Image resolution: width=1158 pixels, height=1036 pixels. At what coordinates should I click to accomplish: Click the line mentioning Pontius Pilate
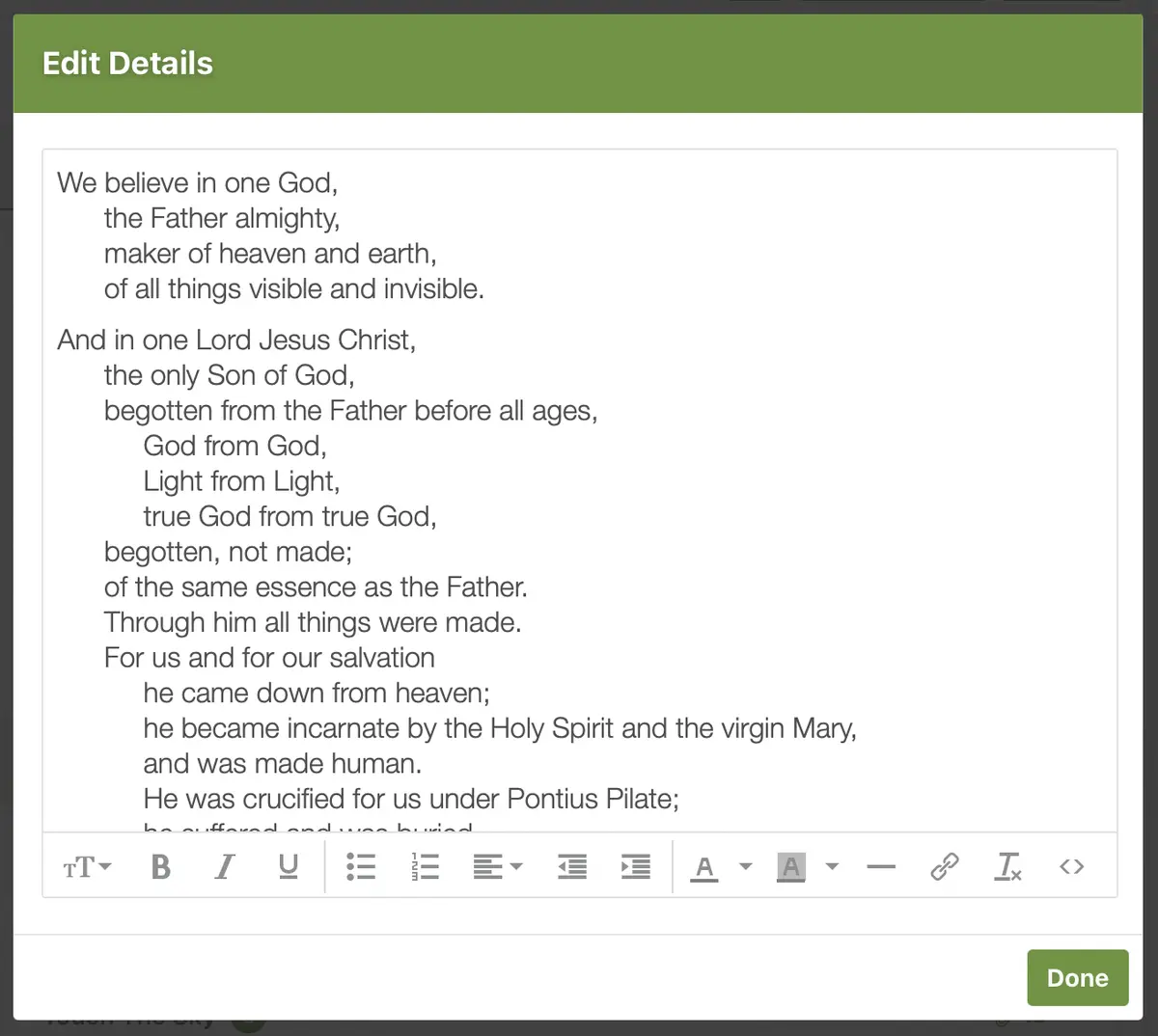click(x=412, y=799)
